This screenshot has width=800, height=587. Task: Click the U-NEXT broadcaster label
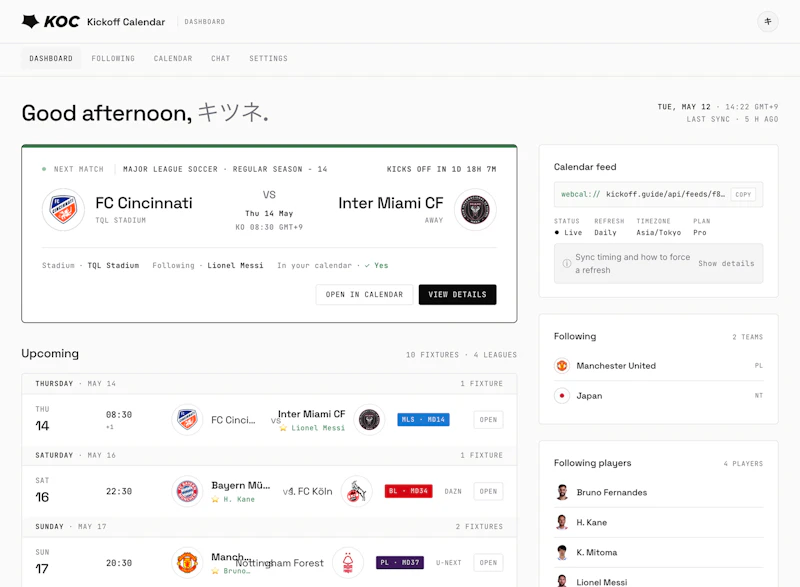448,563
